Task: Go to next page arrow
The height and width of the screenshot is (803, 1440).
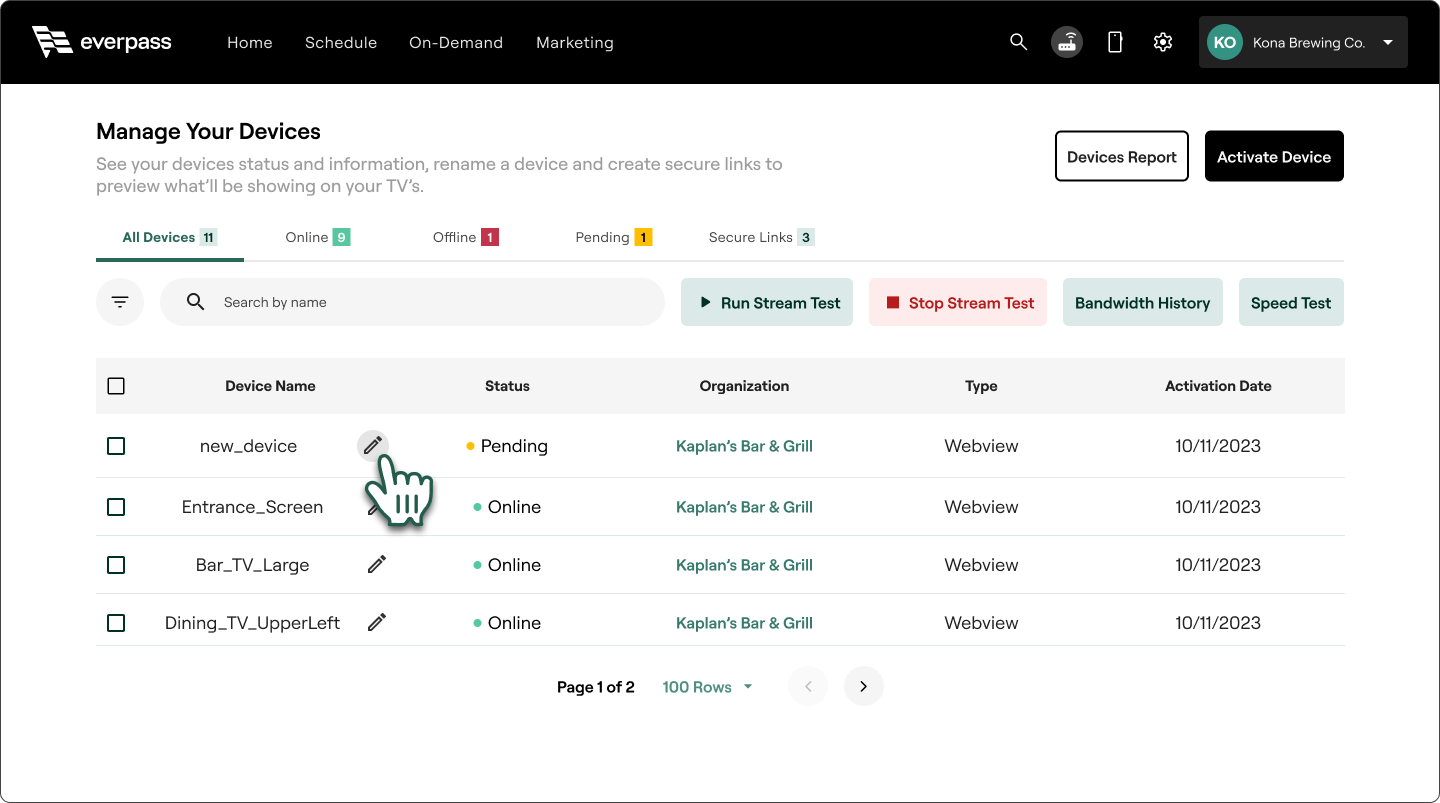Action: pyautogui.click(x=864, y=686)
